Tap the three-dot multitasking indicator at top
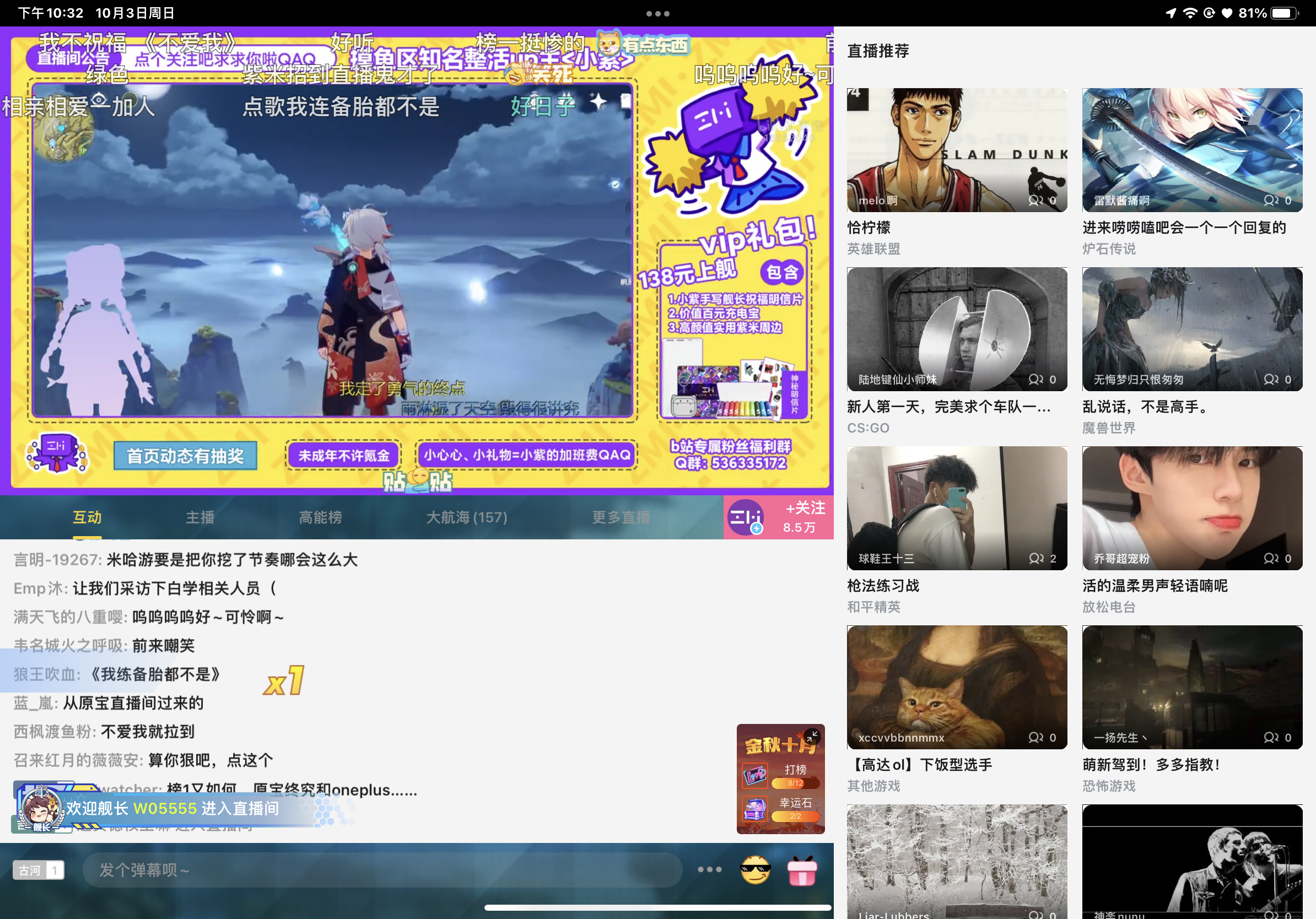This screenshot has width=1316, height=919. pyautogui.click(x=657, y=13)
